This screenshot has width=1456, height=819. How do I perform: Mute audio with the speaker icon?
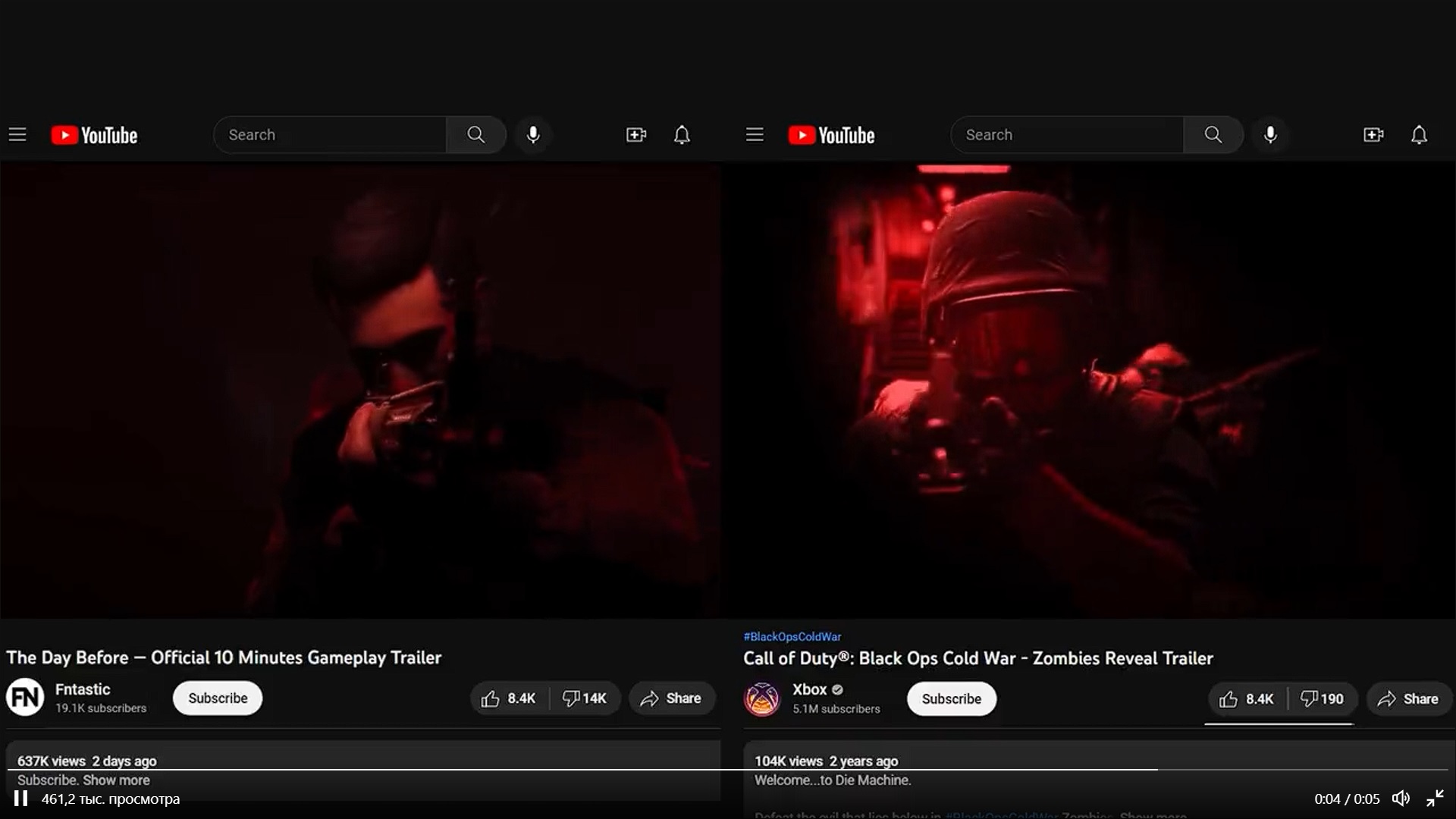(x=1401, y=799)
